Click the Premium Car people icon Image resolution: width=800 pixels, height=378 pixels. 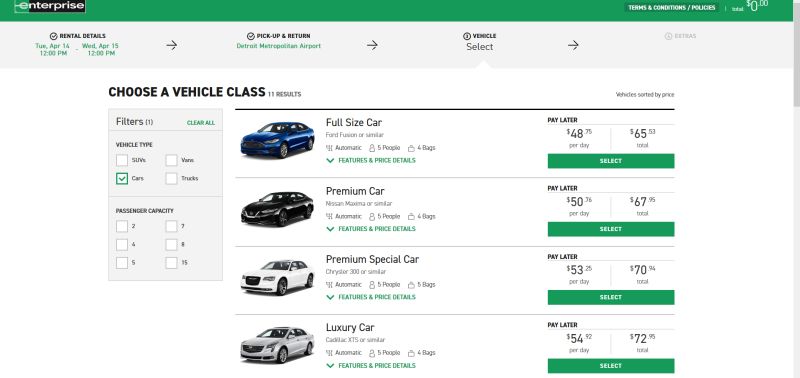pyautogui.click(x=372, y=217)
